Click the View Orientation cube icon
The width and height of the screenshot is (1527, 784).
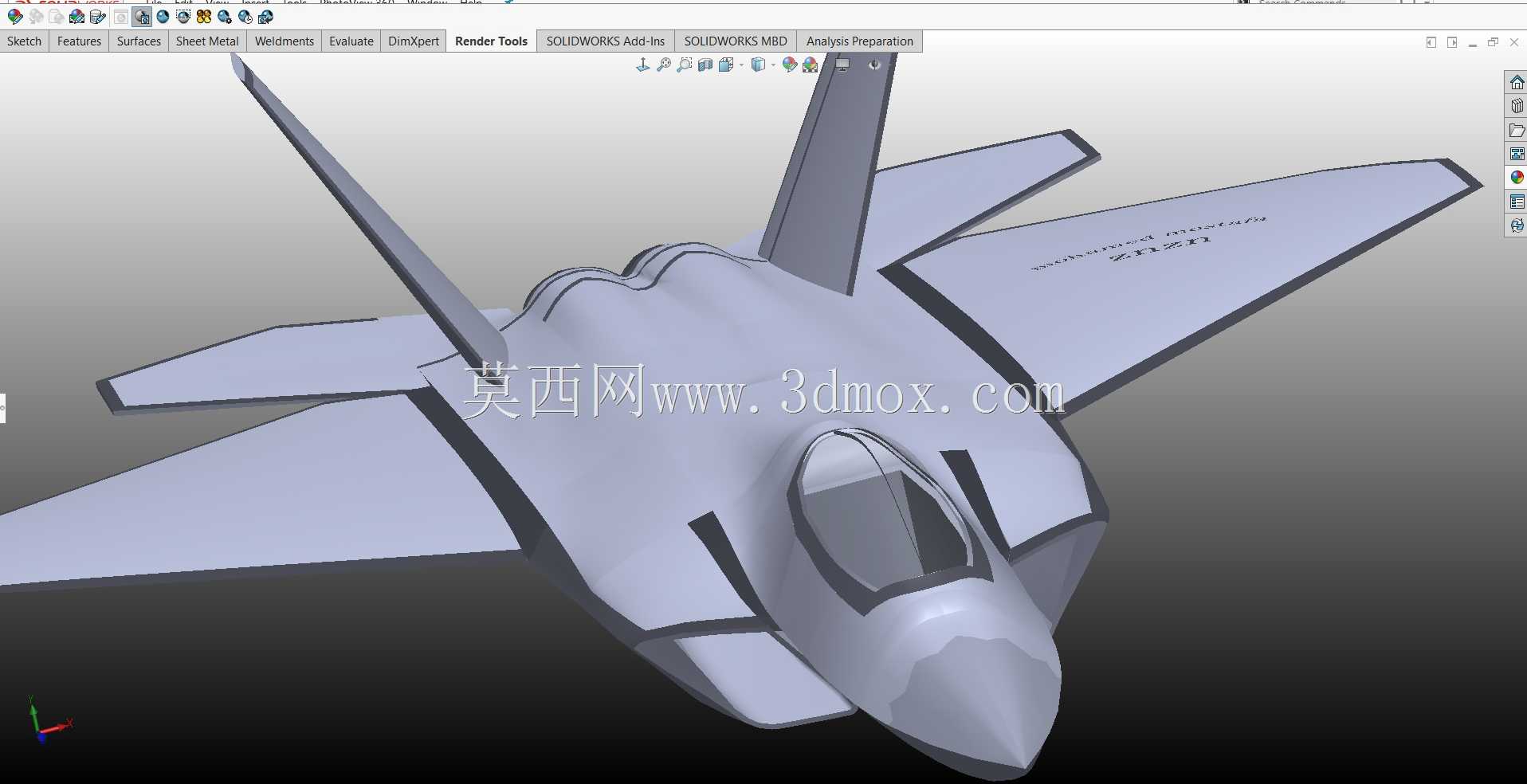(726, 65)
